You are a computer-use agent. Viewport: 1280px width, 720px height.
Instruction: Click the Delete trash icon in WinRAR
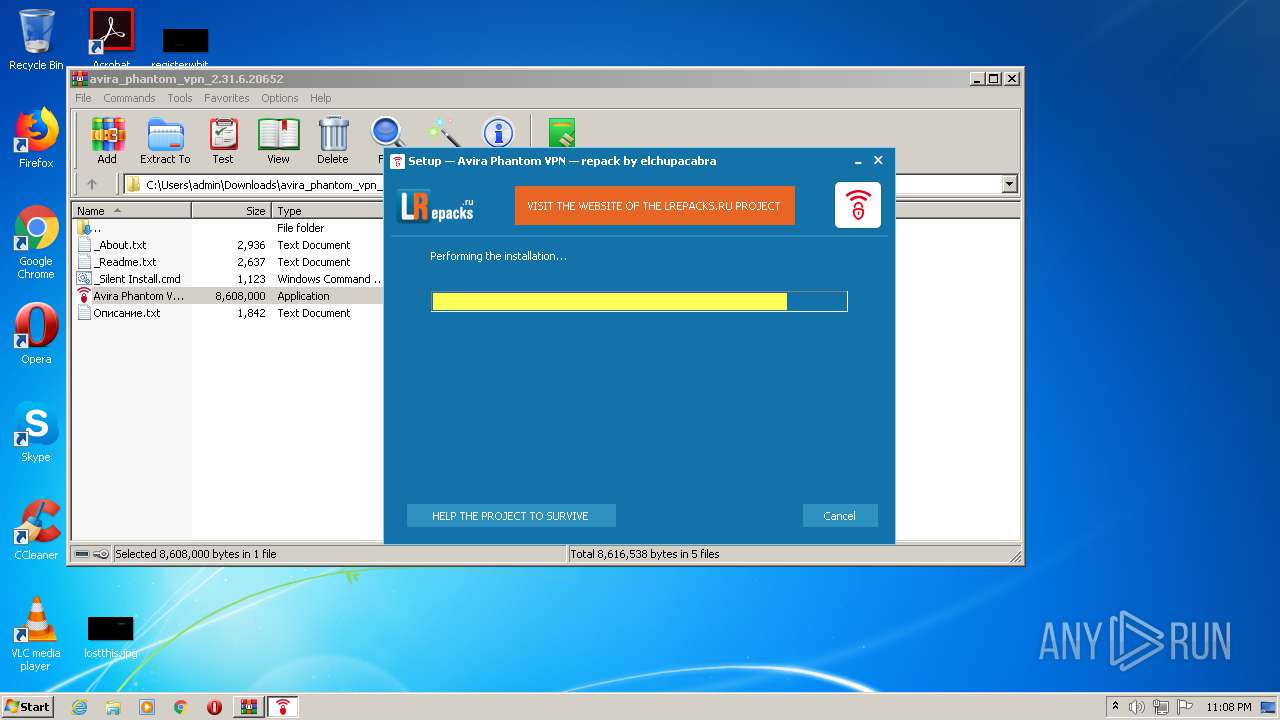tap(333, 141)
